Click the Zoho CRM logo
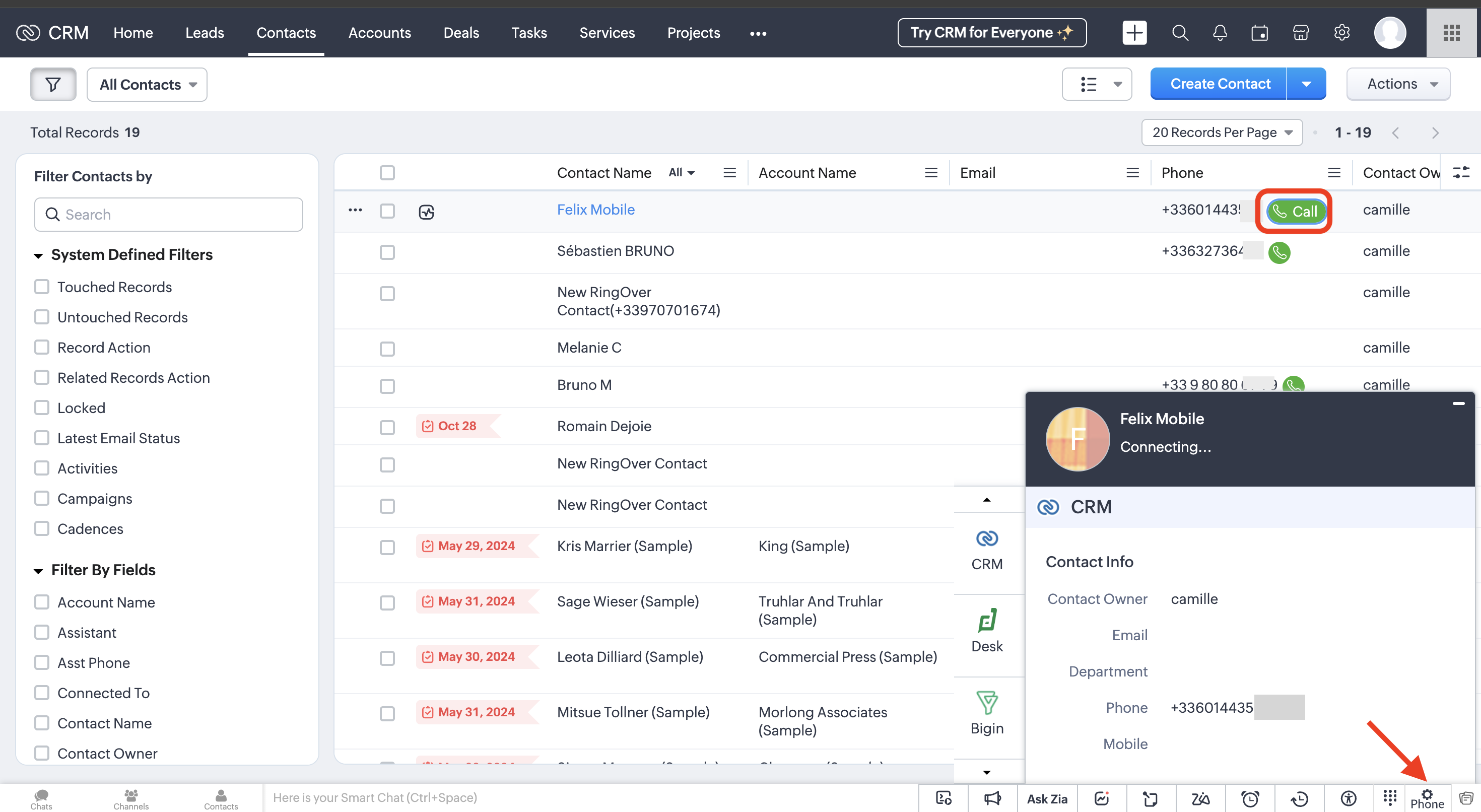Viewport: 1481px width, 812px height. coord(52,33)
